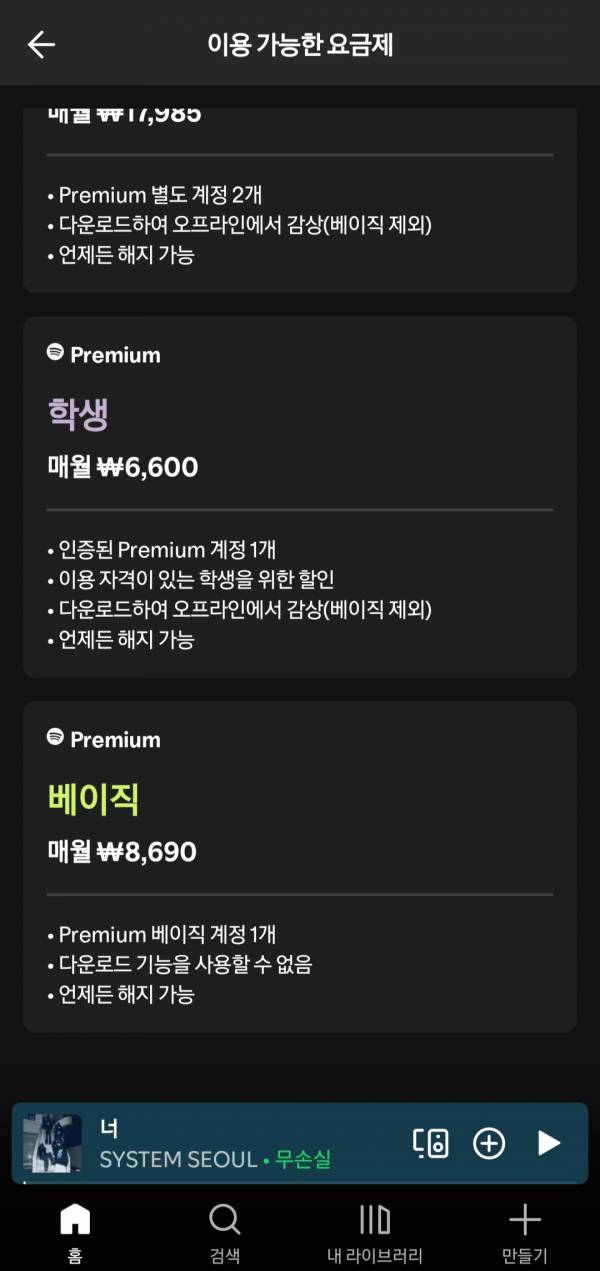Open the now playing song title 너

point(109,1128)
